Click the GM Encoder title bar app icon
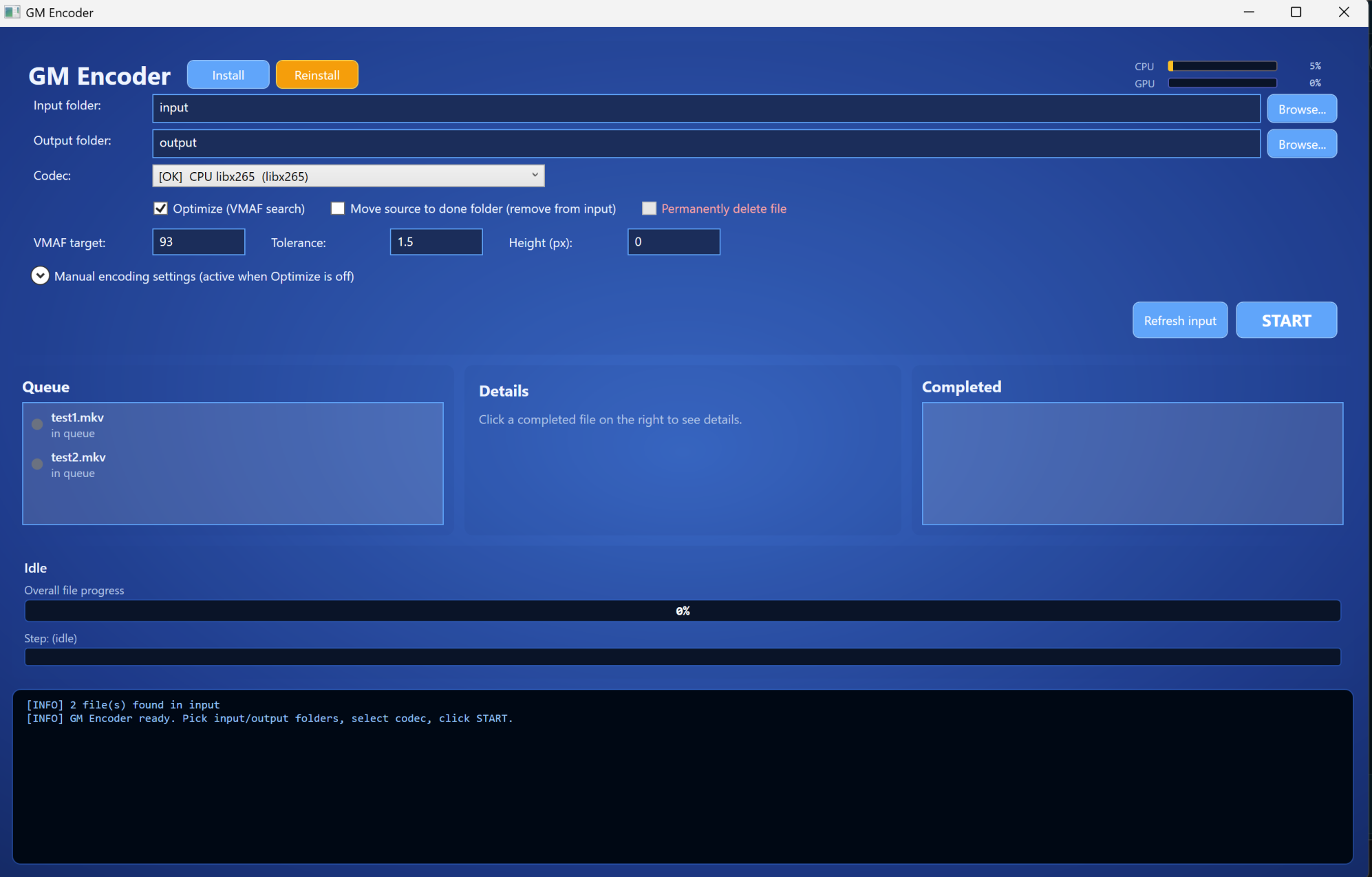 pyautogui.click(x=12, y=12)
